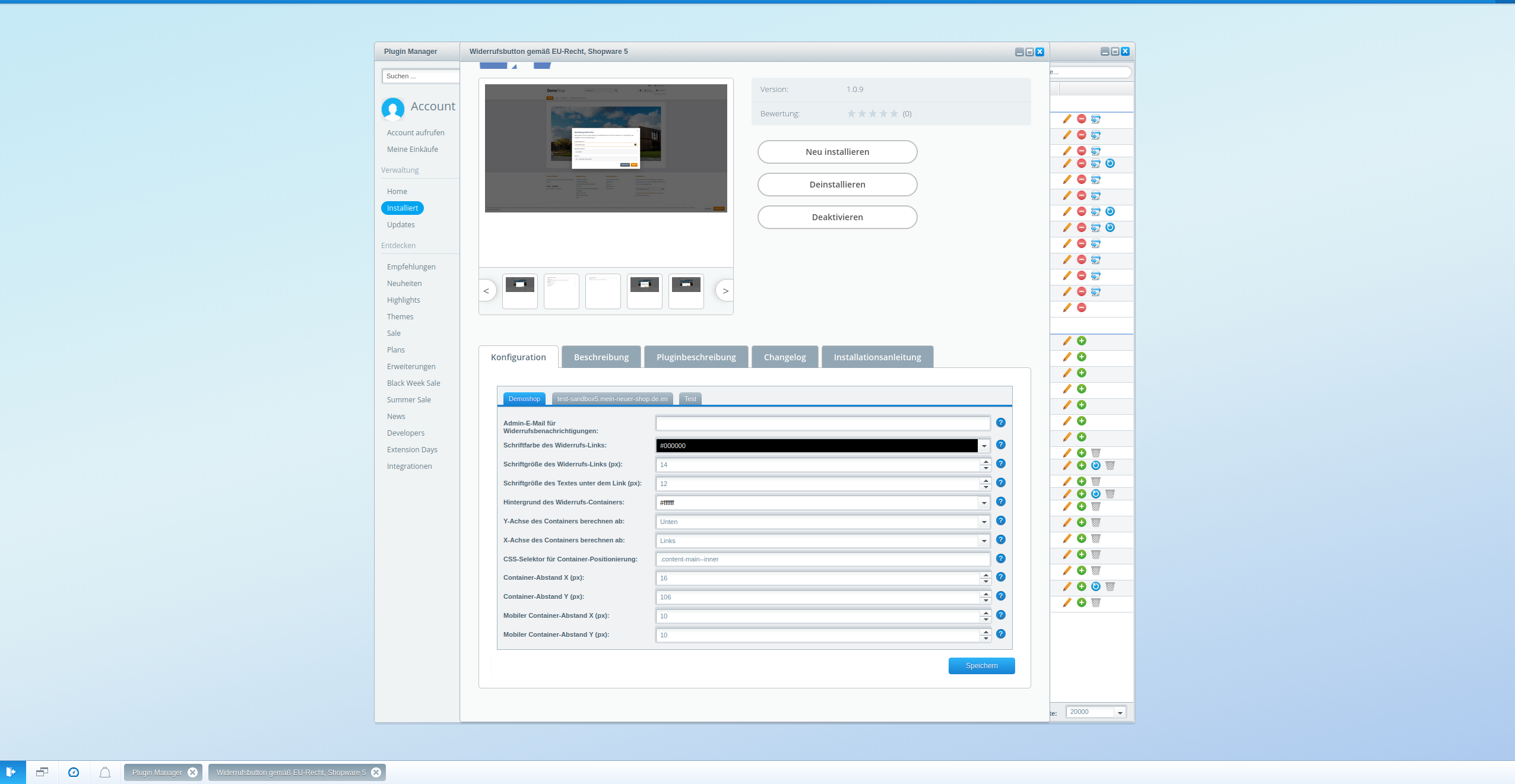Viewport: 1515px width, 784px height.
Task: Show help for Container-Abstand Y
Action: tap(1001, 596)
